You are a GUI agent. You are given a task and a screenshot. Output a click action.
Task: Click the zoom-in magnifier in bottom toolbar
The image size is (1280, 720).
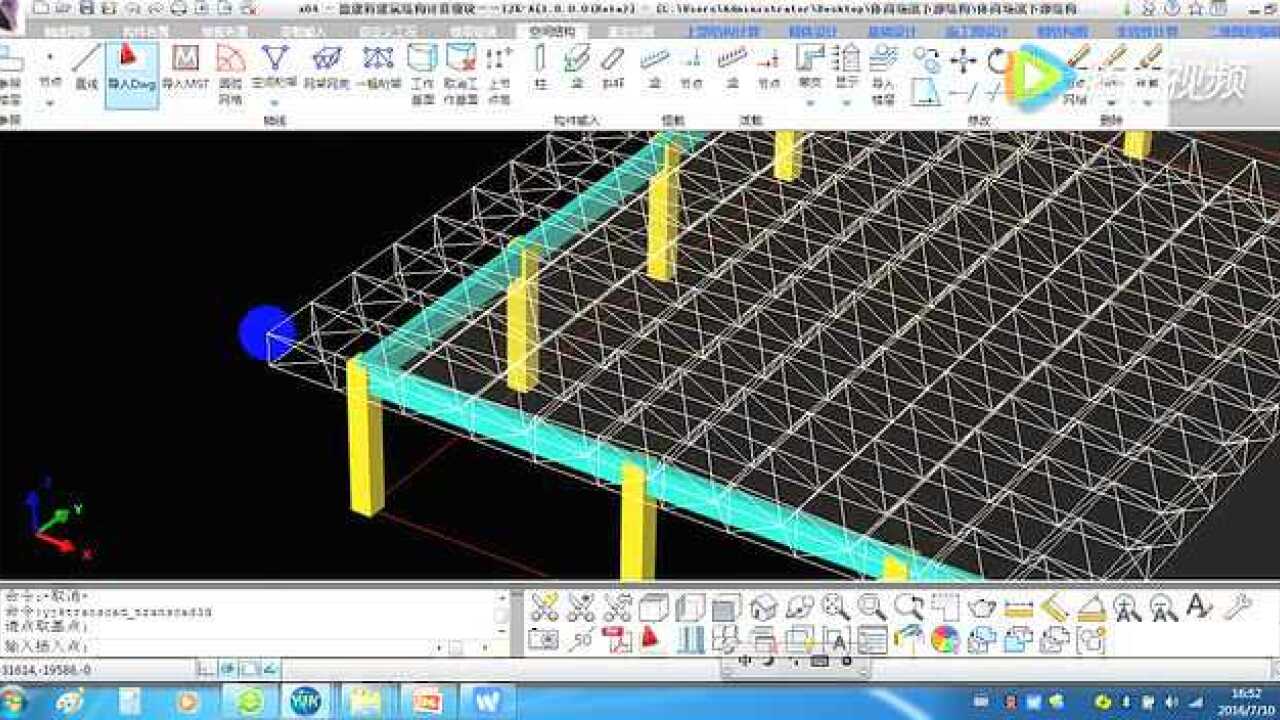835,606
